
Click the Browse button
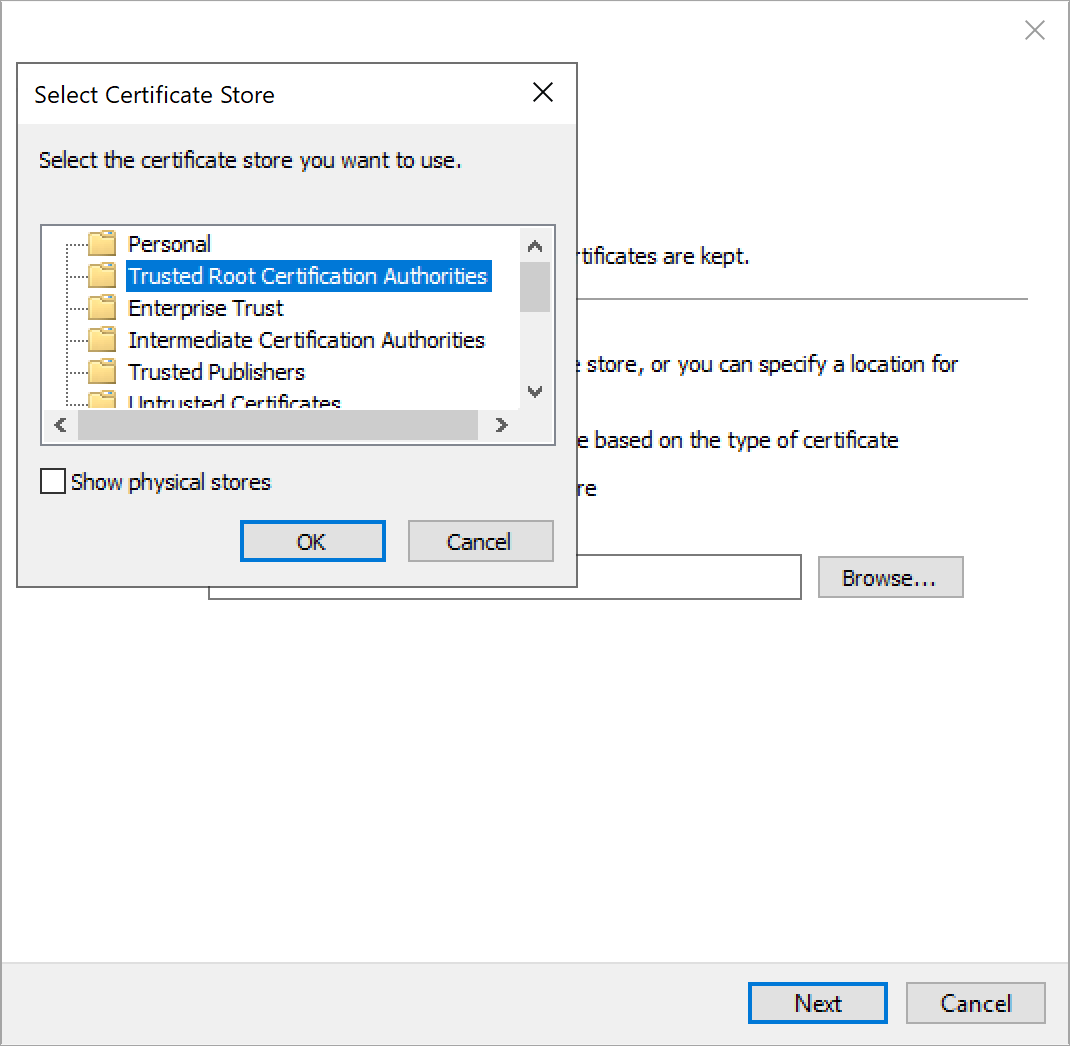click(889, 577)
